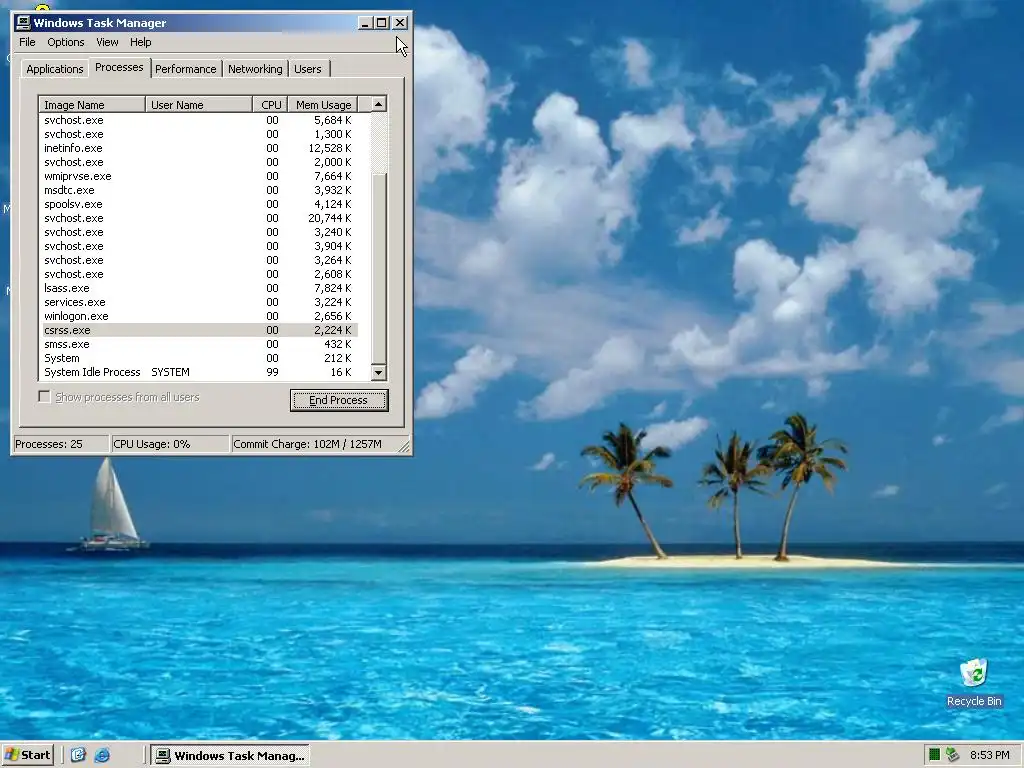The image size is (1024, 768).
Task: Sort by the CPU column header
Action: click(270, 104)
